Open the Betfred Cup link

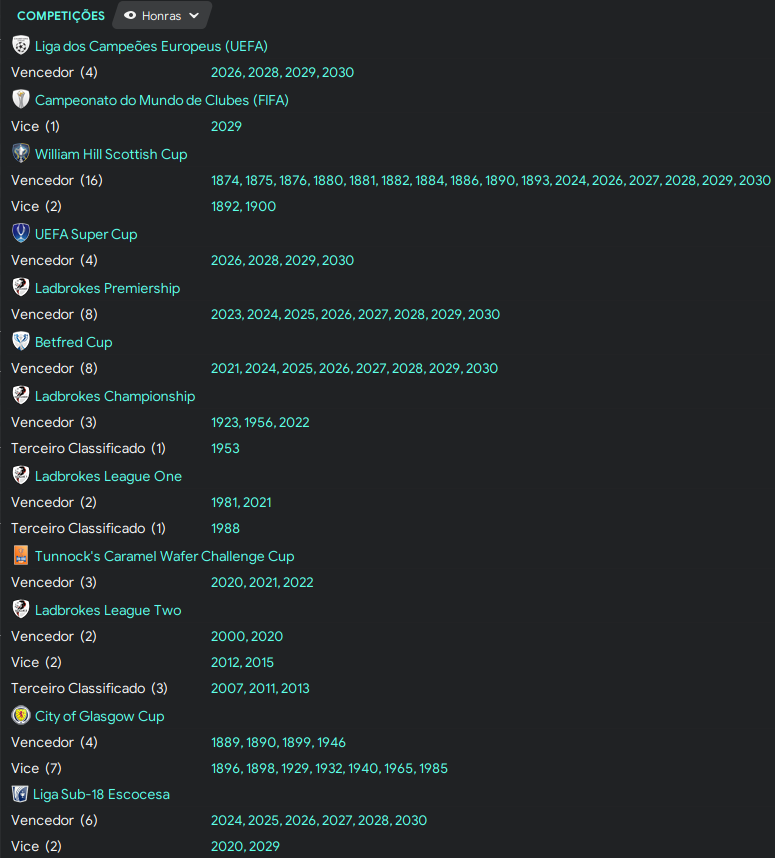73,342
